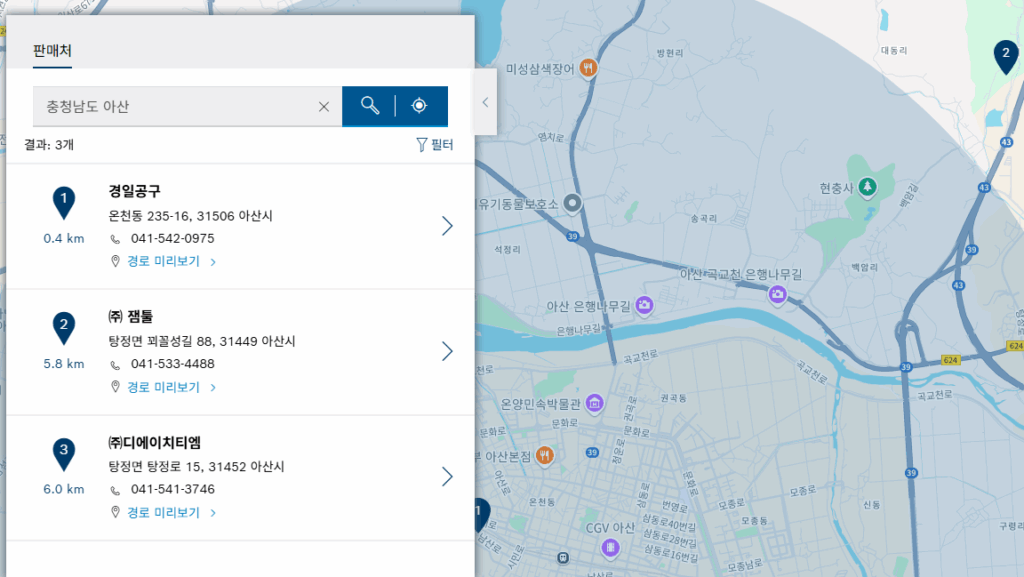
Task: Click the 6.0 km distance label
Action: [x=64, y=489]
